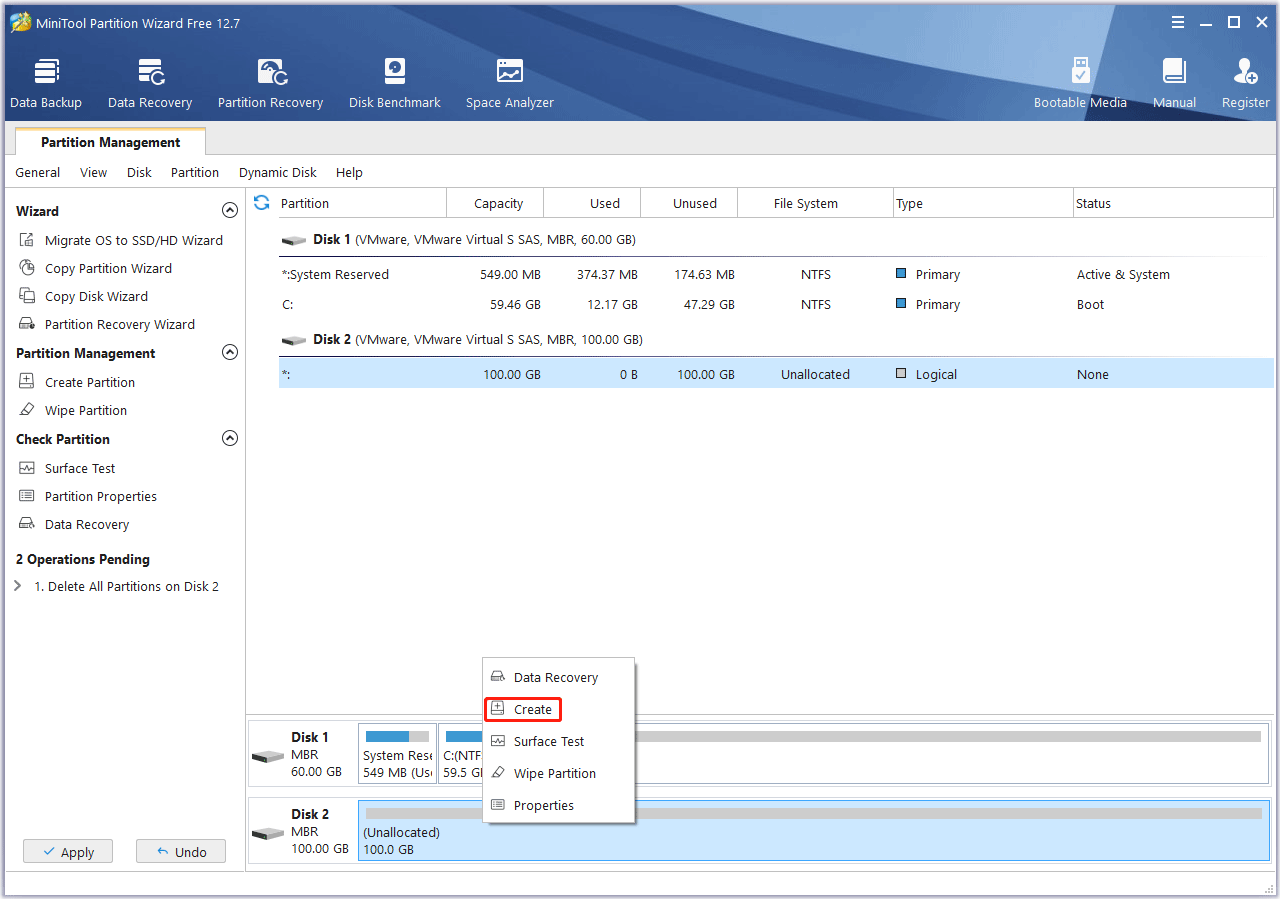
Task: Sort by Partition column header
Action: point(362,203)
